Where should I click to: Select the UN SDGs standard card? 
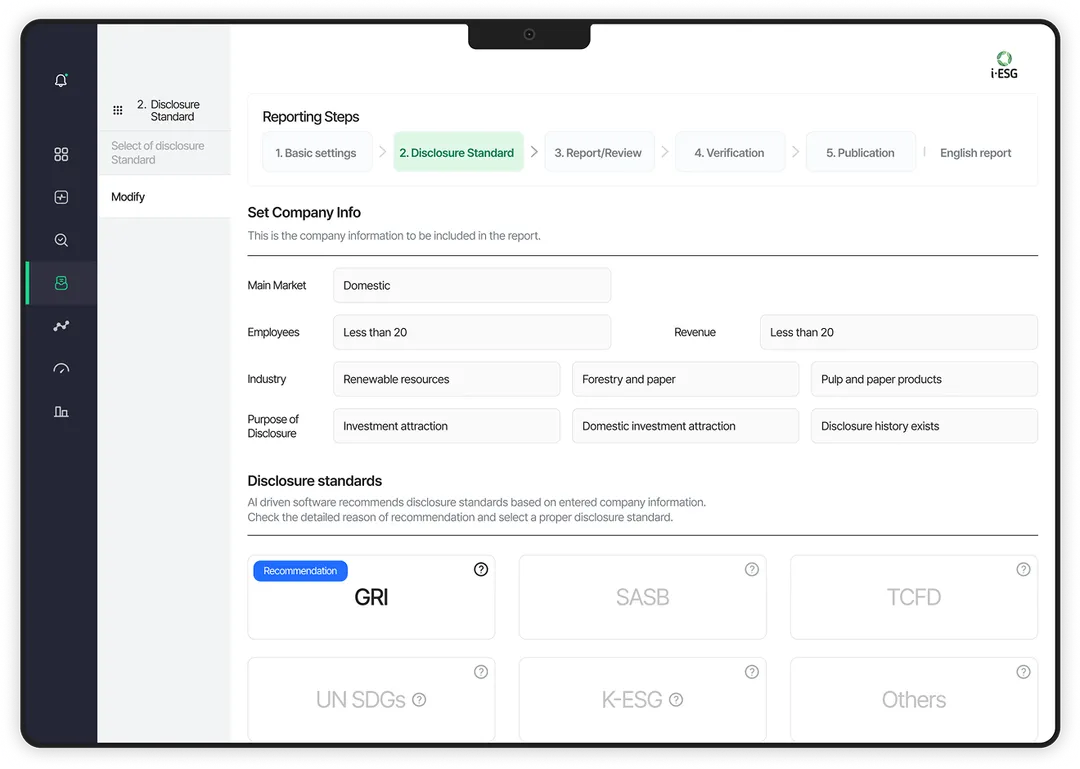pyautogui.click(x=371, y=699)
